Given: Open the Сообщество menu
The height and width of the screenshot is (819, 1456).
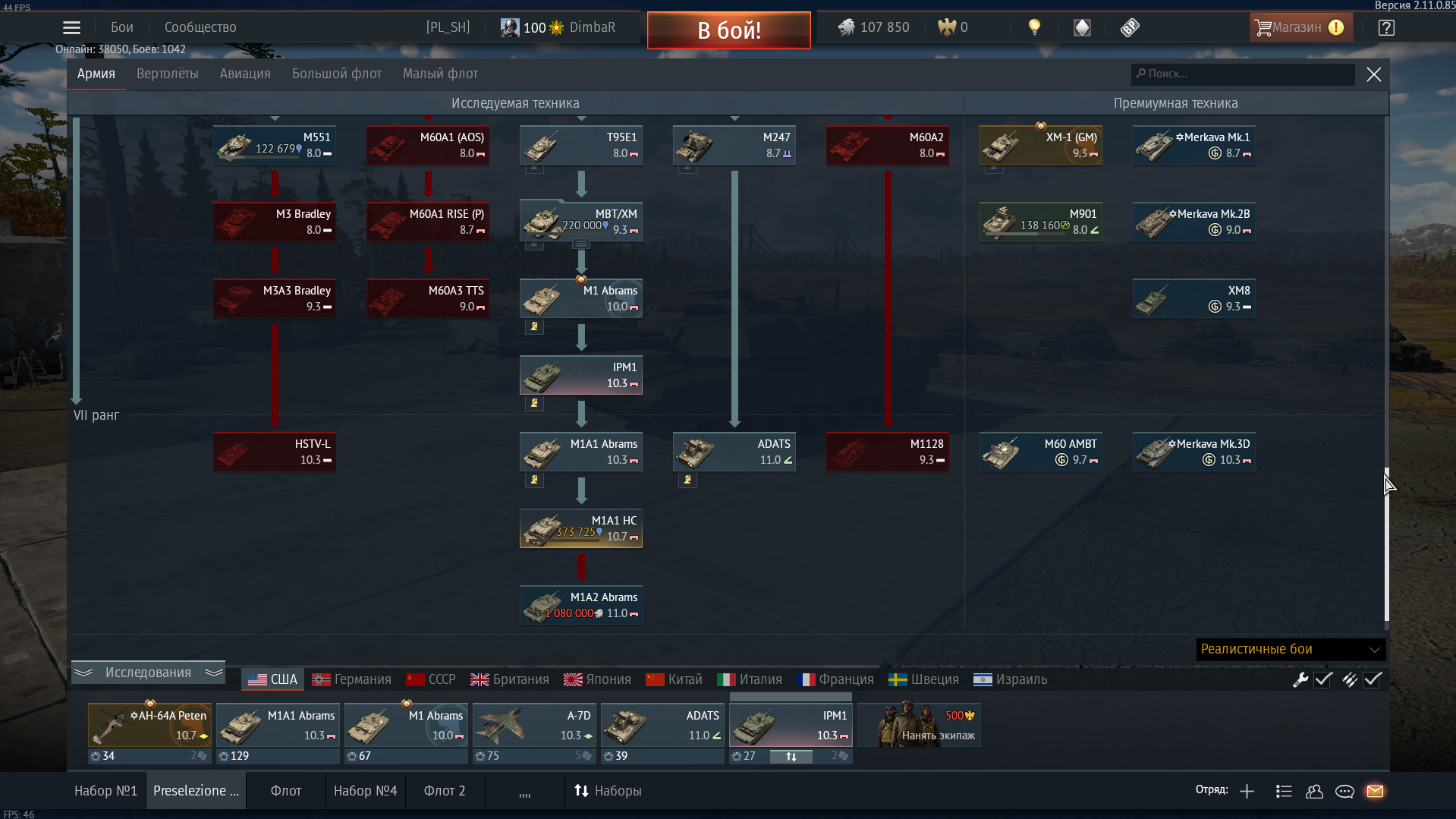Looking at the screenshot, I should tap(200, 27).
